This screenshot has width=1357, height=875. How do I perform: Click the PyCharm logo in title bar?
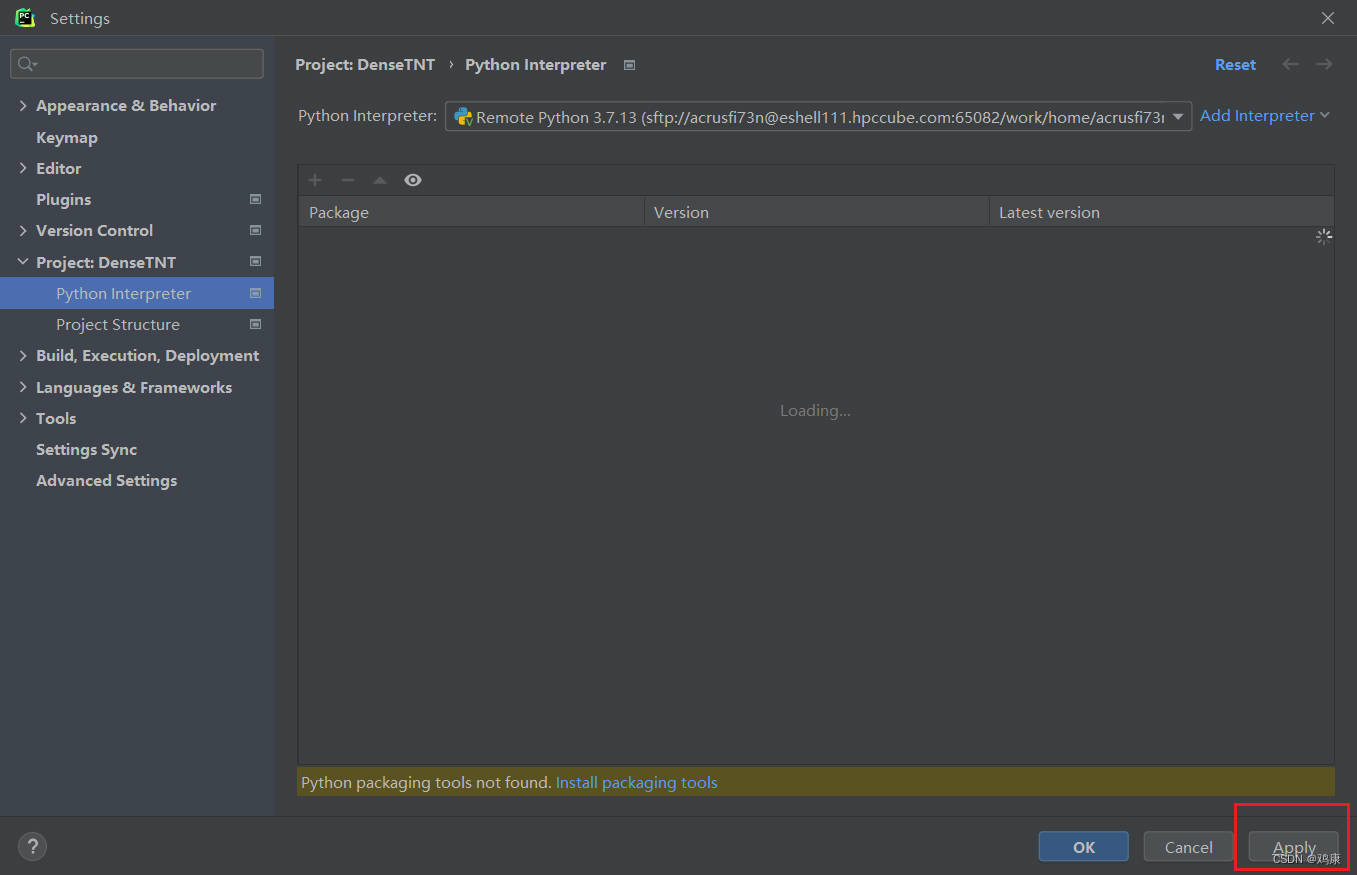pyautogui.click(x=25, y=18)
